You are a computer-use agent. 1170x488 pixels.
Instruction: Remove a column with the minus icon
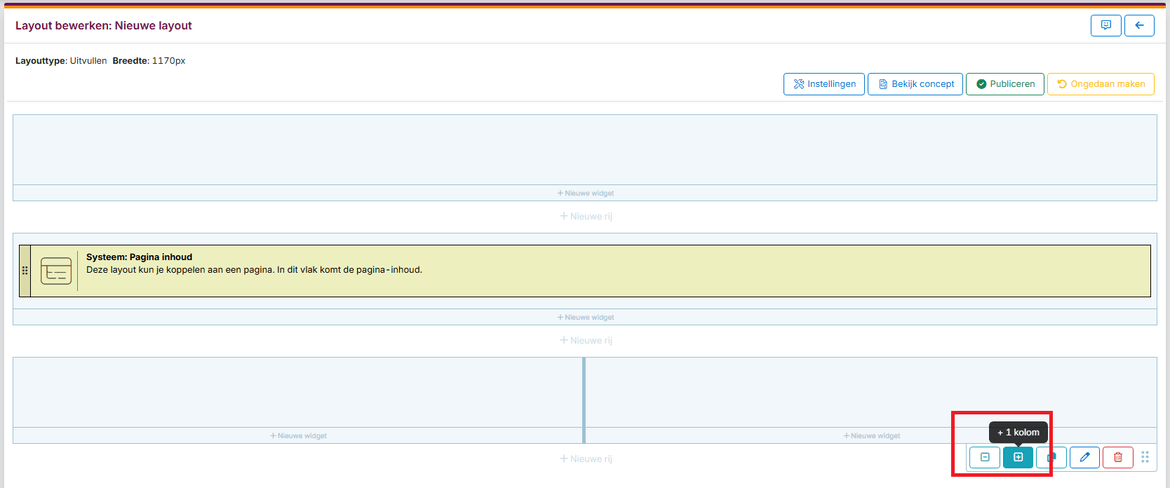(x=984, y=457)
